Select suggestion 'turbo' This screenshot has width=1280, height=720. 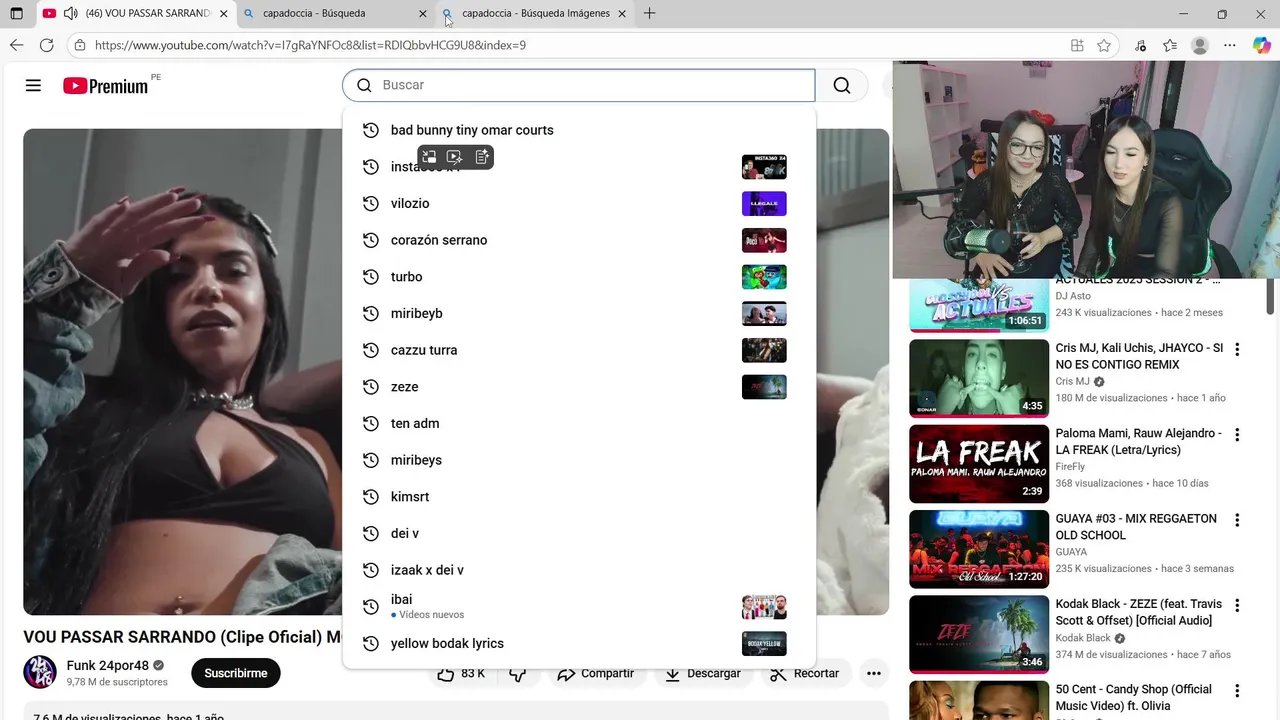[579, 277]
